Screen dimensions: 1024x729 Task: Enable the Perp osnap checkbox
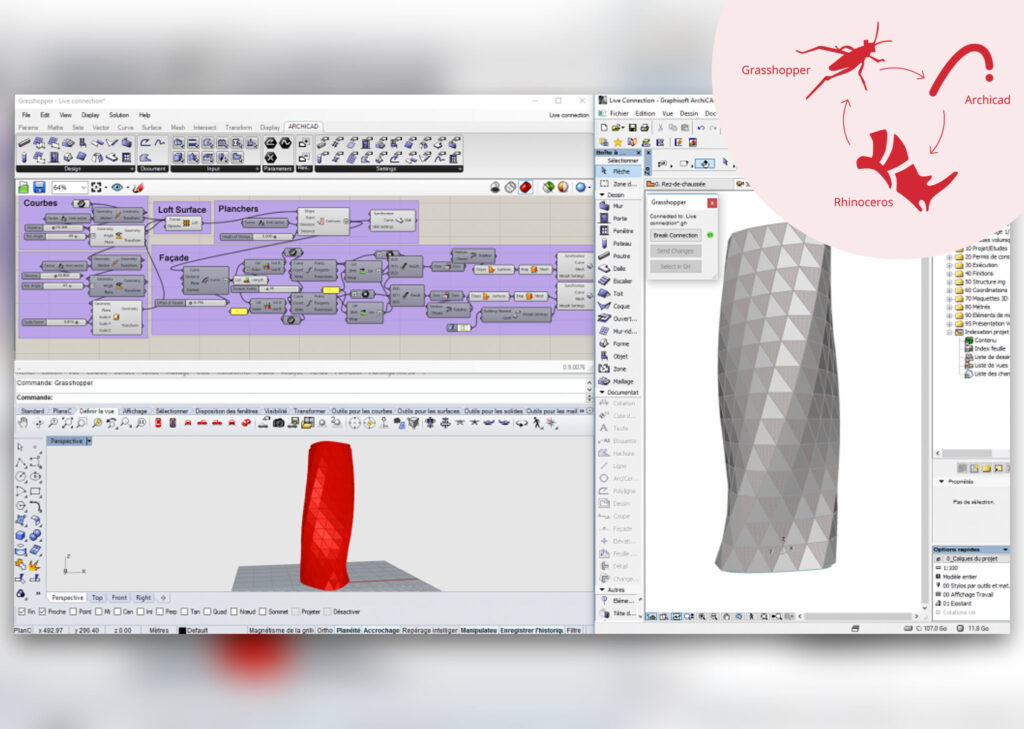[159, 612]
